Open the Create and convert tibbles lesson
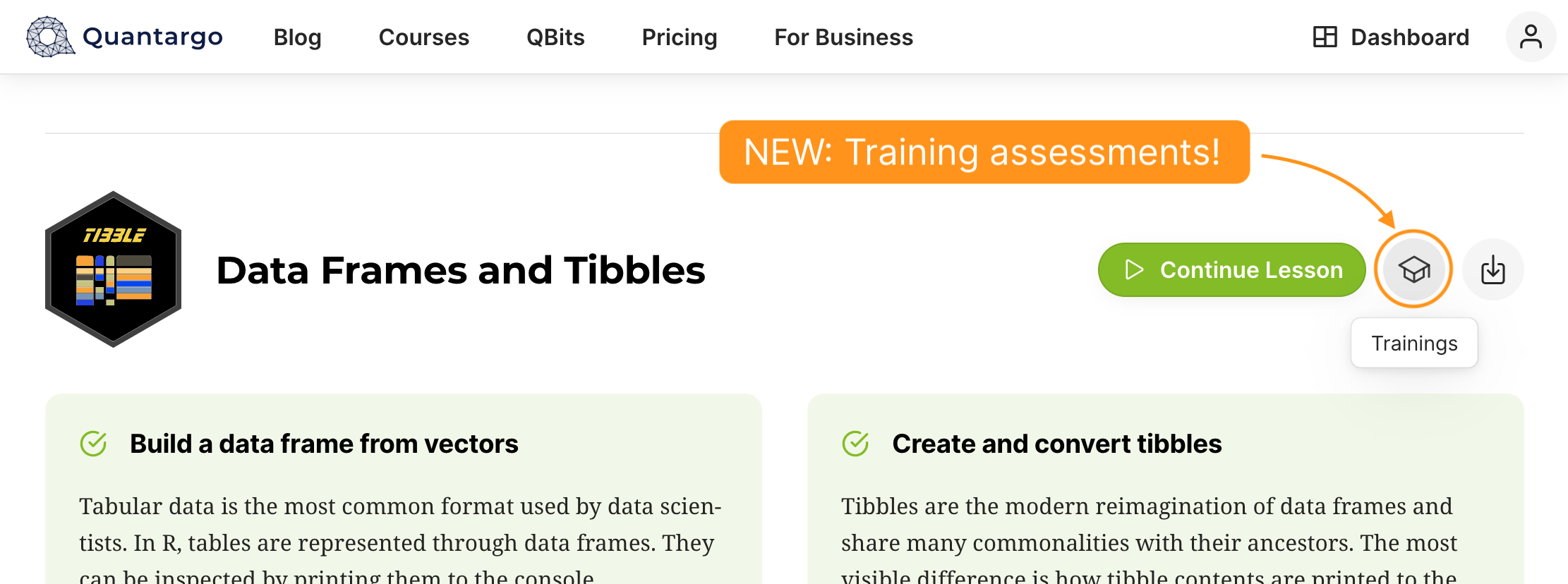The image size is (1568, 584). (x=1056, y=444)
